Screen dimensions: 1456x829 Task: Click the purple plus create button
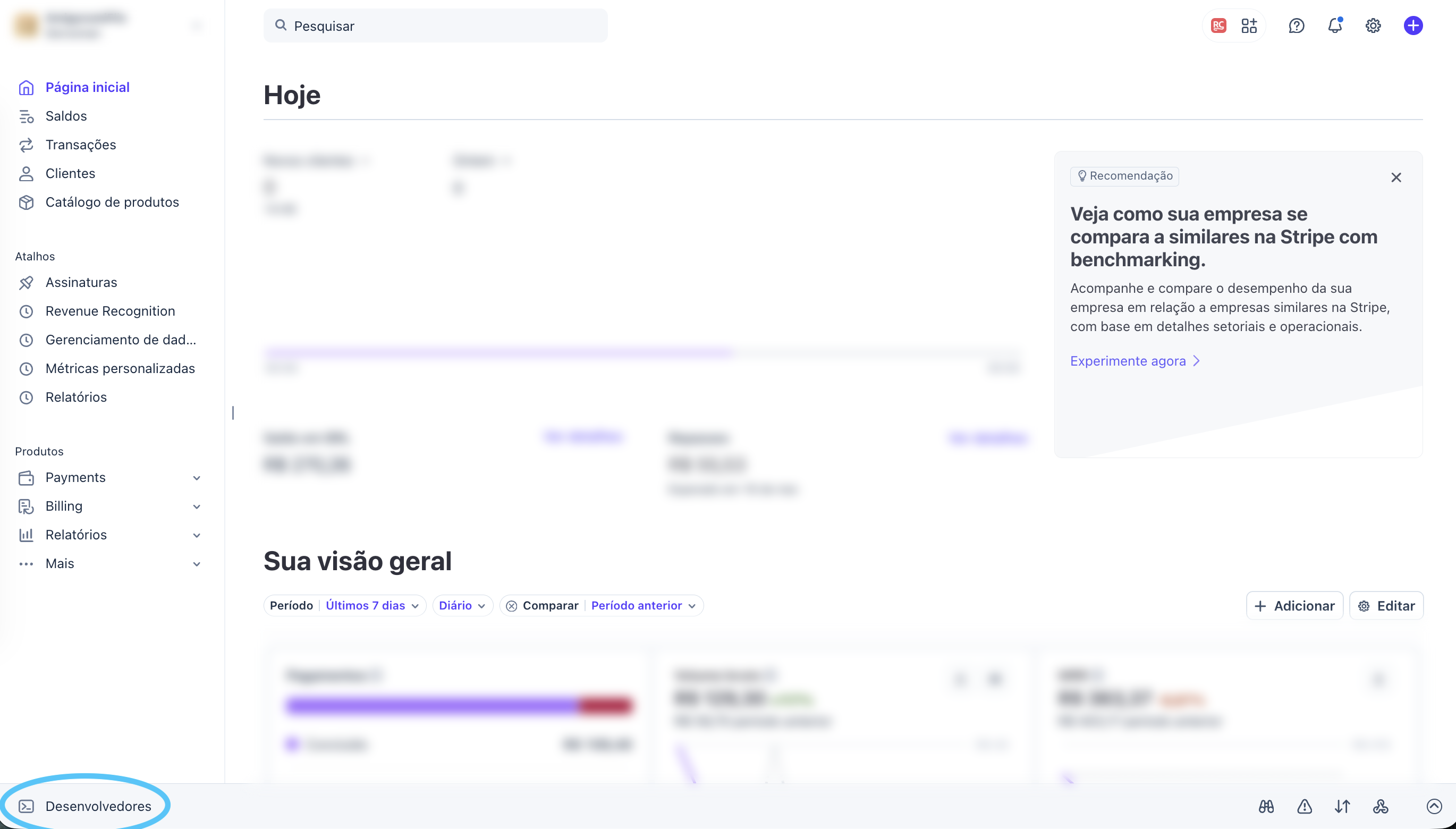tap(1413, 26)
